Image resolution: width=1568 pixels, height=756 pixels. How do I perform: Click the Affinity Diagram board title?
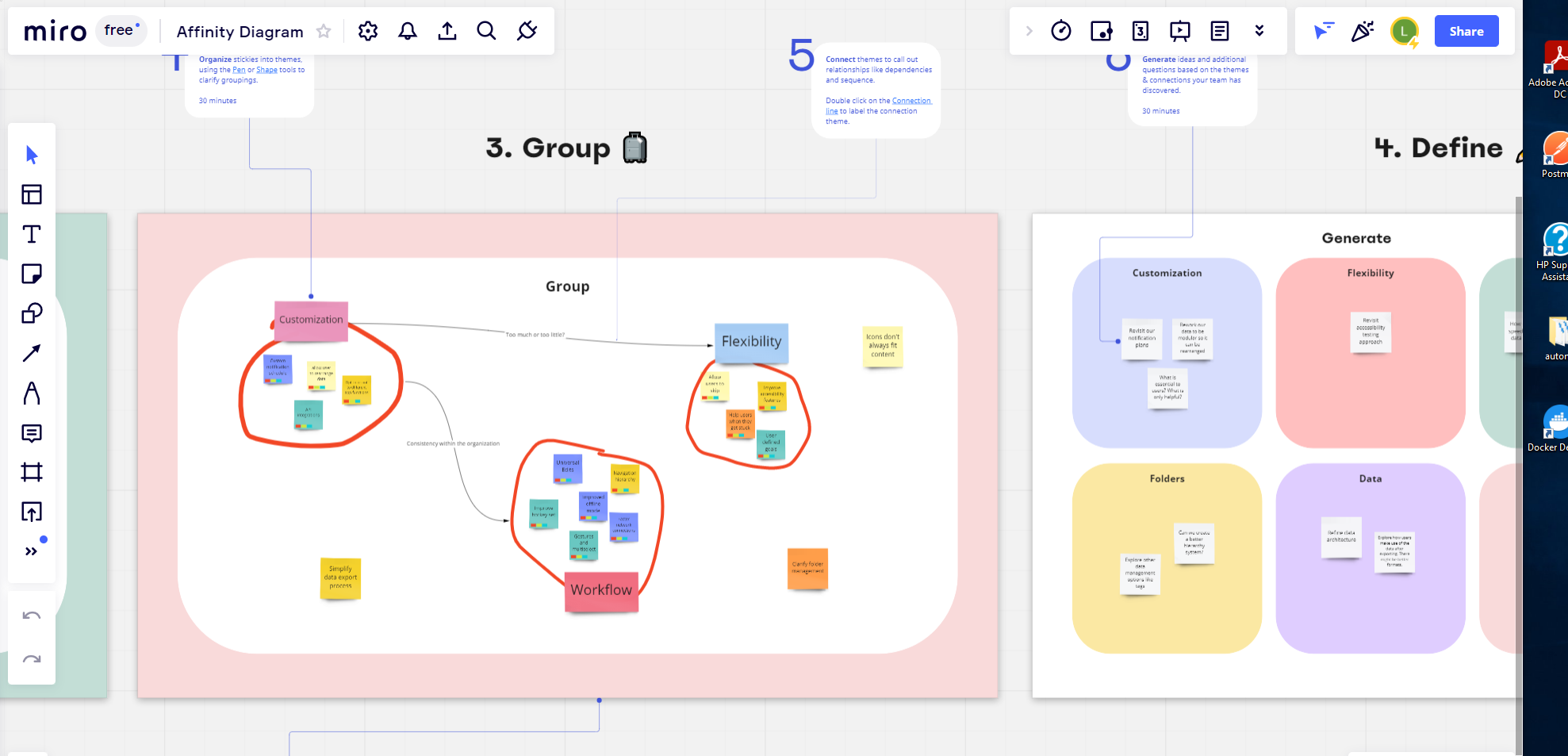pos(240,32)
